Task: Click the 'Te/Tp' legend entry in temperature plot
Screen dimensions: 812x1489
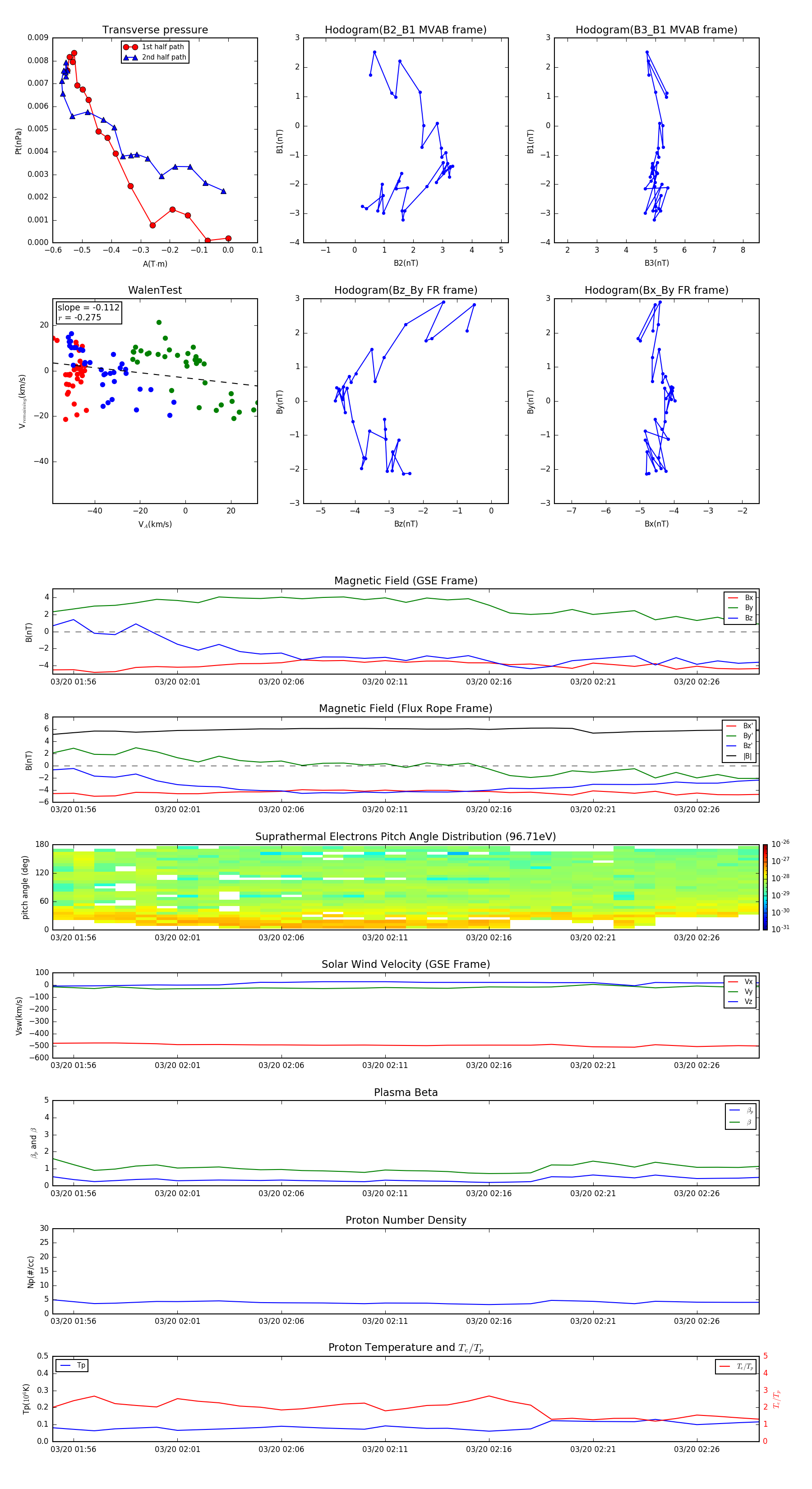Action: 736,1366
